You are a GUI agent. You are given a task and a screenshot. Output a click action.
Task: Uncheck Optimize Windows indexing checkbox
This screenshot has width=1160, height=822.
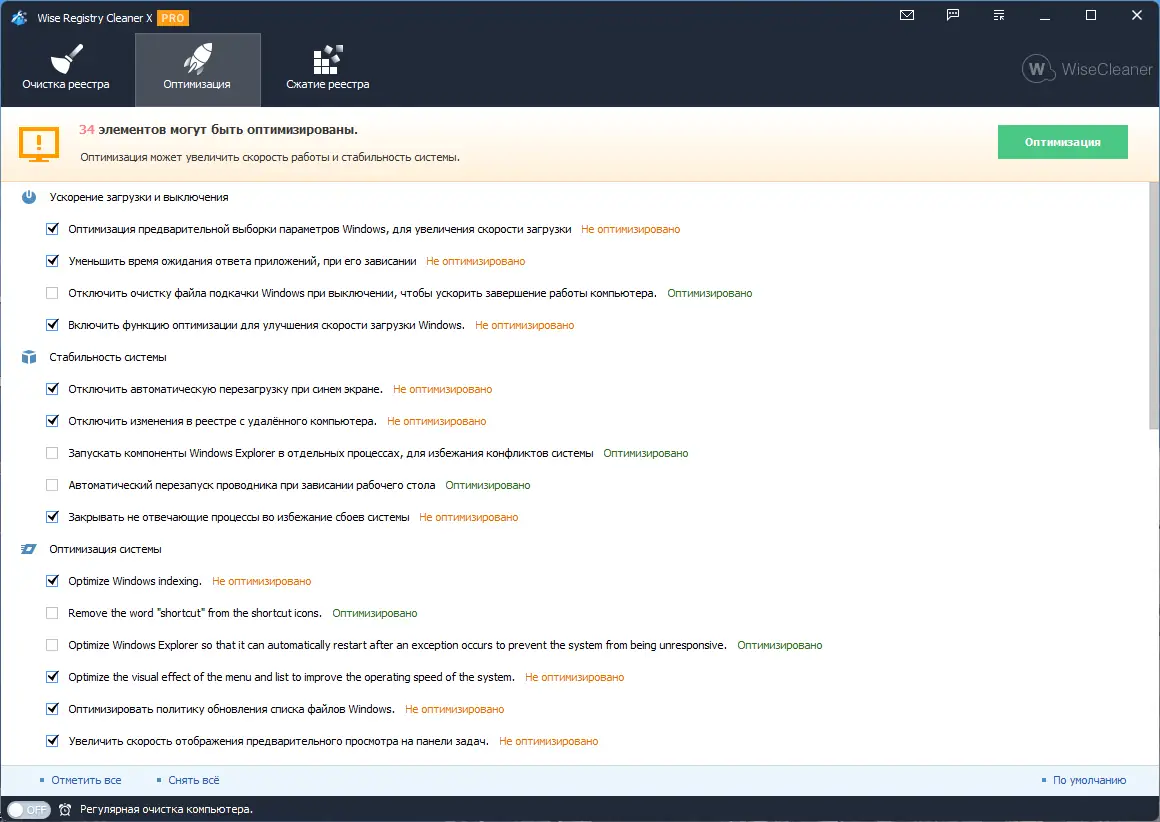53,581
